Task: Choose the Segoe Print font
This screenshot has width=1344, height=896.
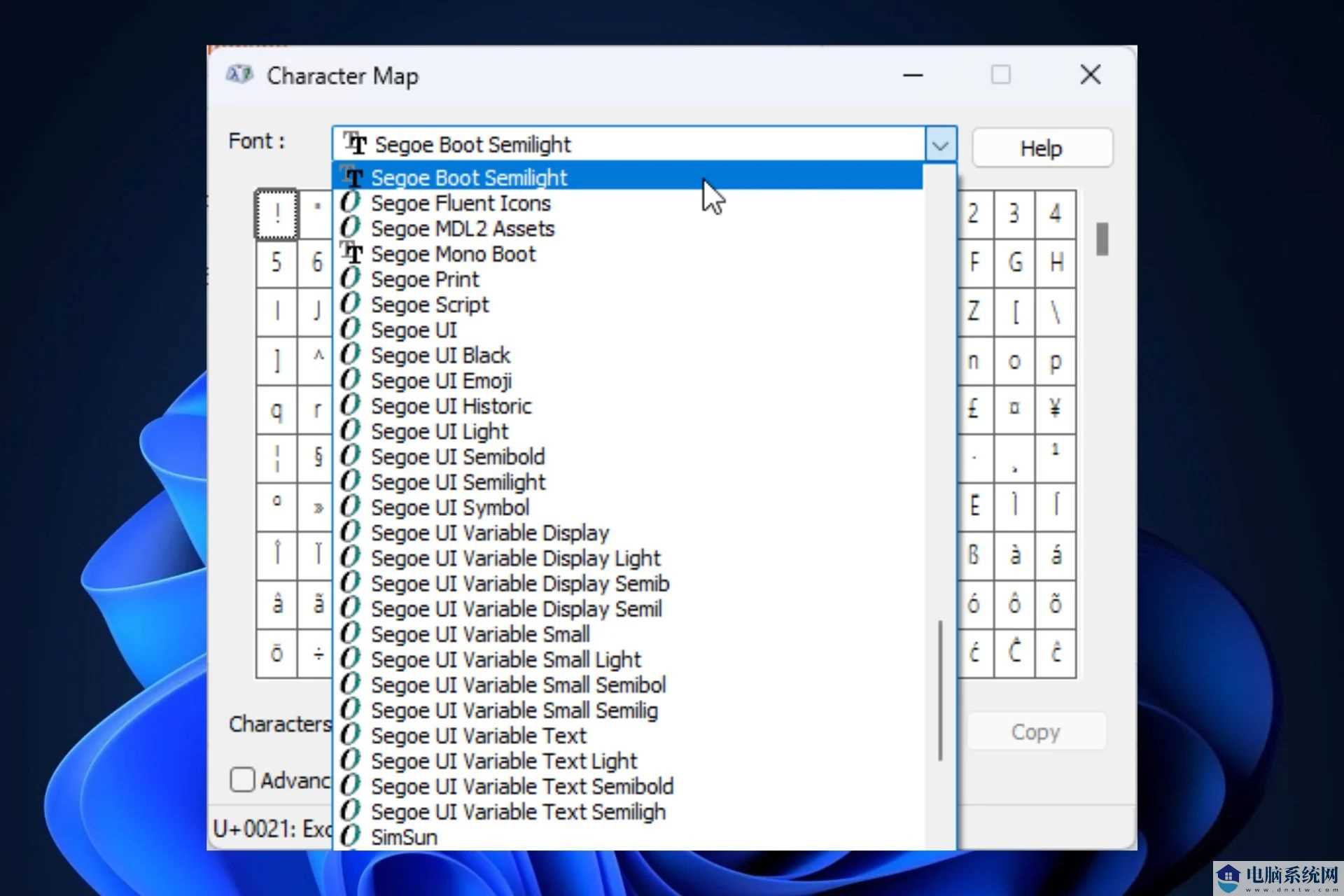Action: (628, 279)
